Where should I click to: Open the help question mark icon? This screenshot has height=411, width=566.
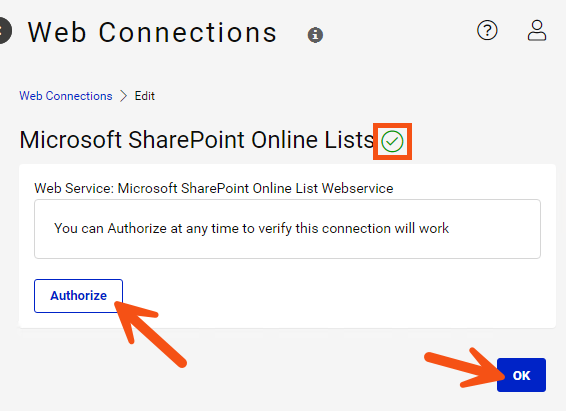(x=487, y=30)
